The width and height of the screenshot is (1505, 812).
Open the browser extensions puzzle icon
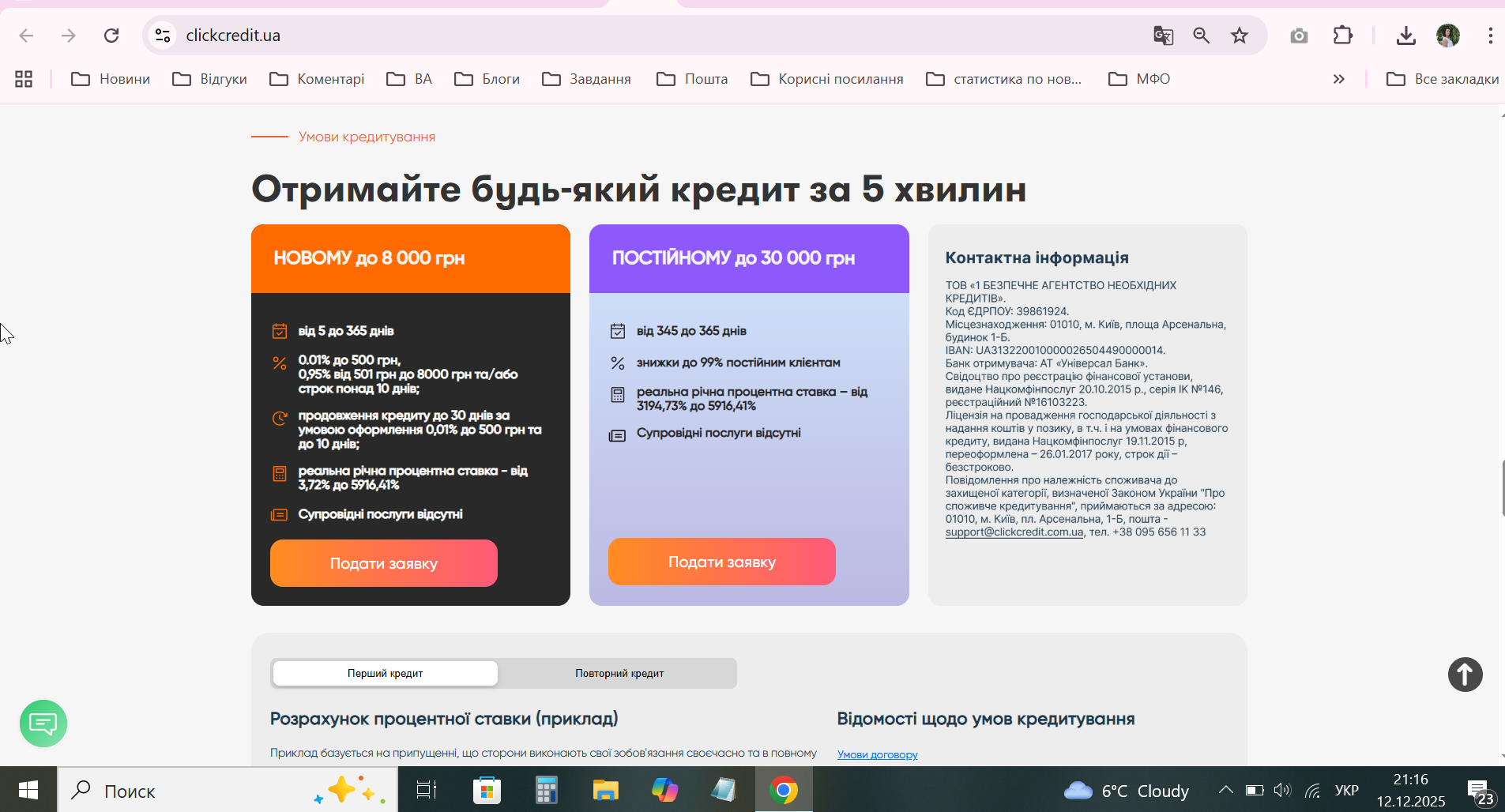(1342, 36)
